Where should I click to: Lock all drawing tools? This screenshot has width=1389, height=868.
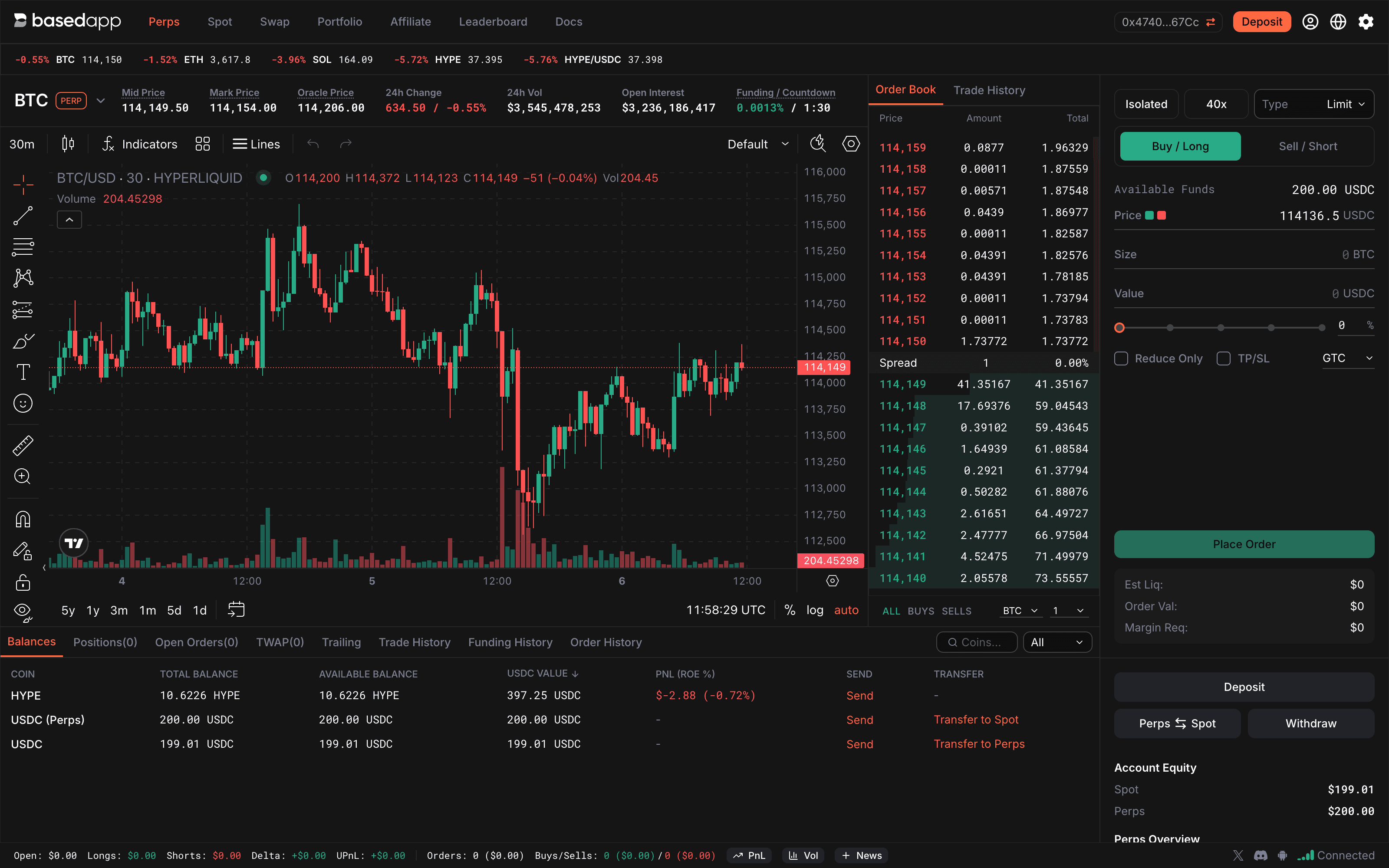(x=23, y=583)
